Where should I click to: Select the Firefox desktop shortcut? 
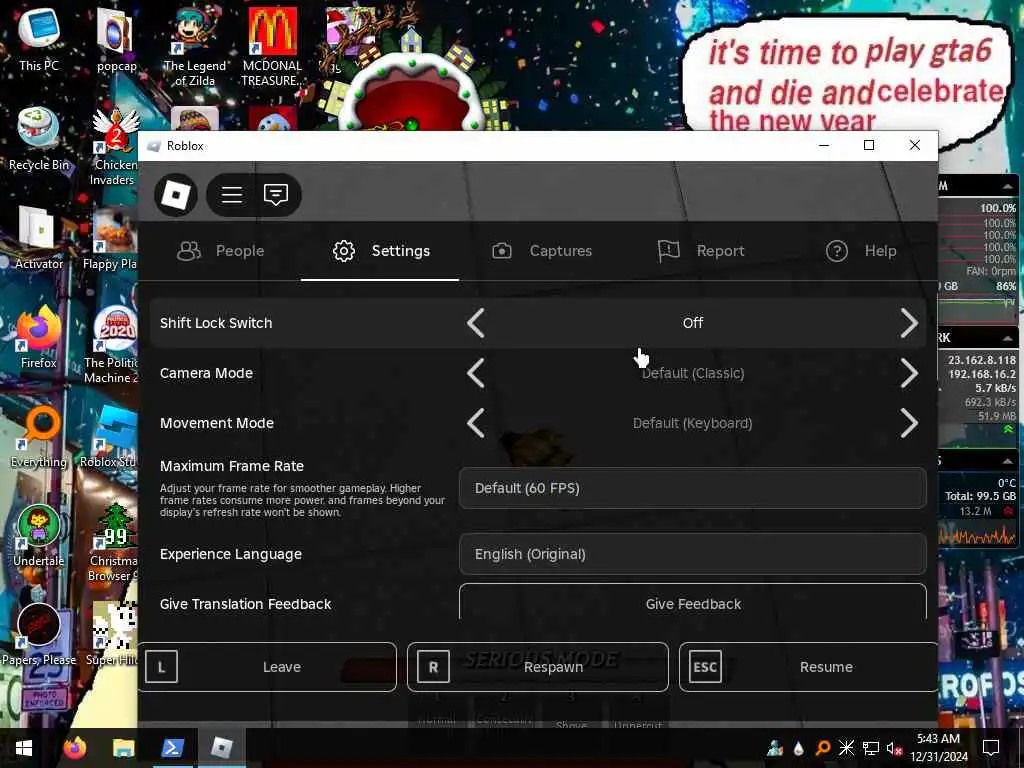[x=39, y=337]
